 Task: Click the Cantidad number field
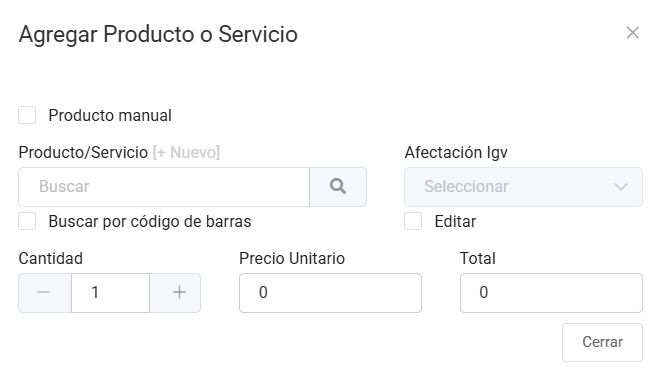pos(110,293)
